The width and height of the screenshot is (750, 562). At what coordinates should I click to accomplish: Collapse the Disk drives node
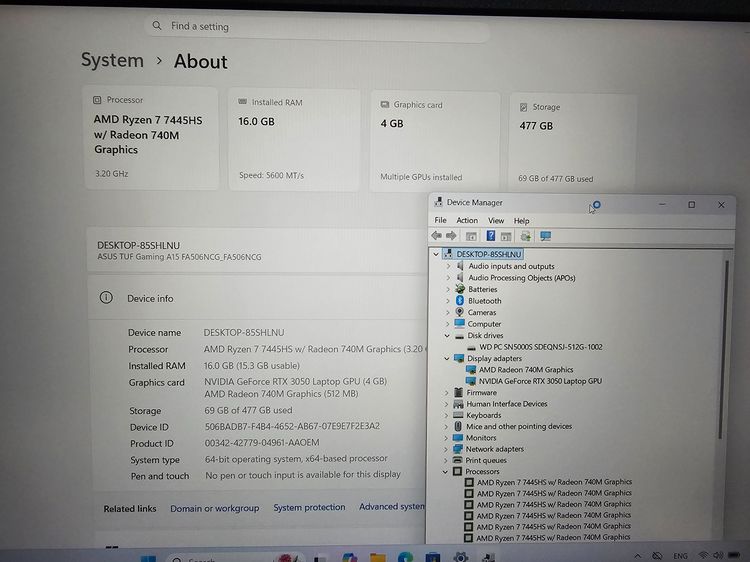(x=447, y=335)
